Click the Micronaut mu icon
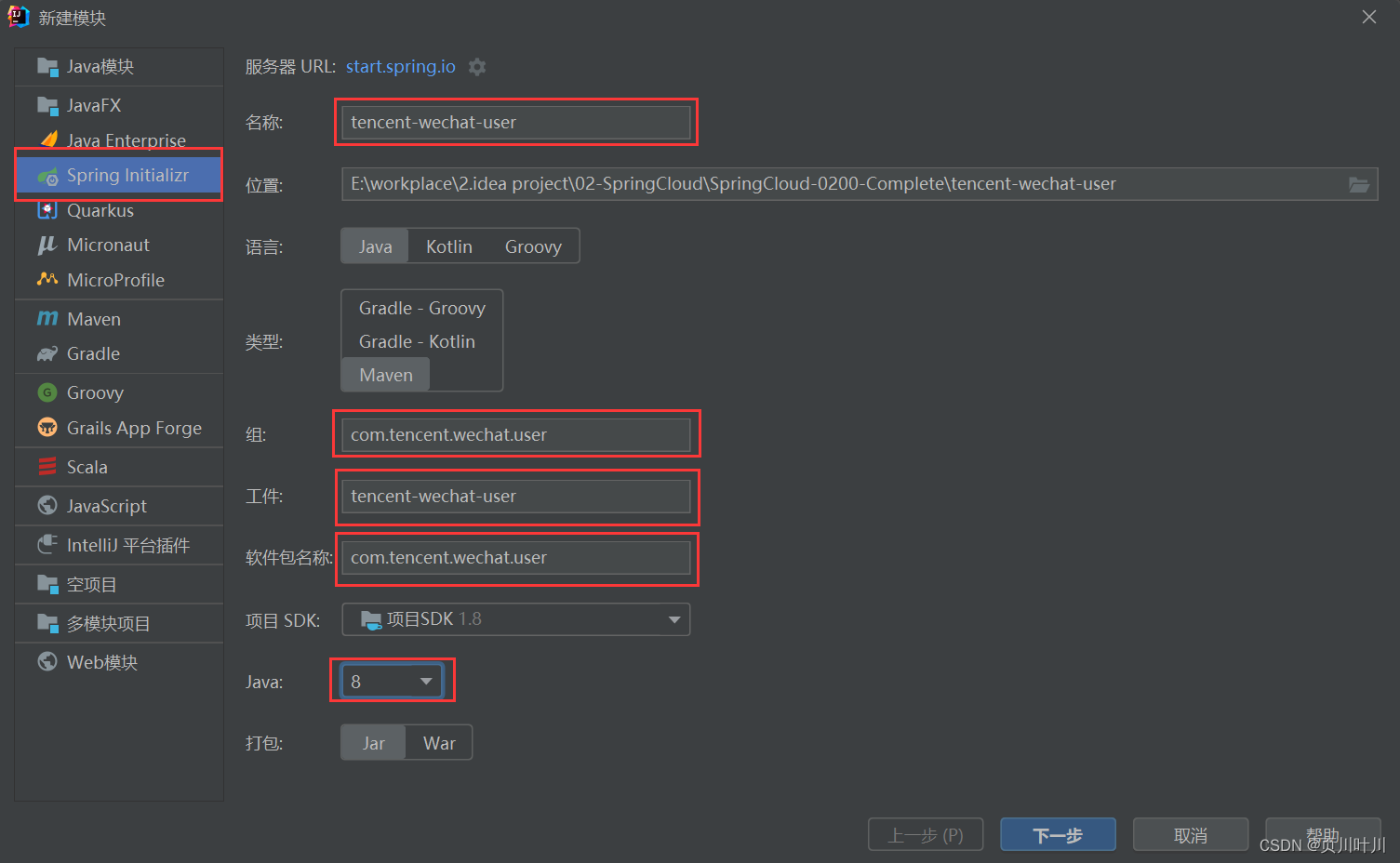1400x863 pixels. click(47, 246)
